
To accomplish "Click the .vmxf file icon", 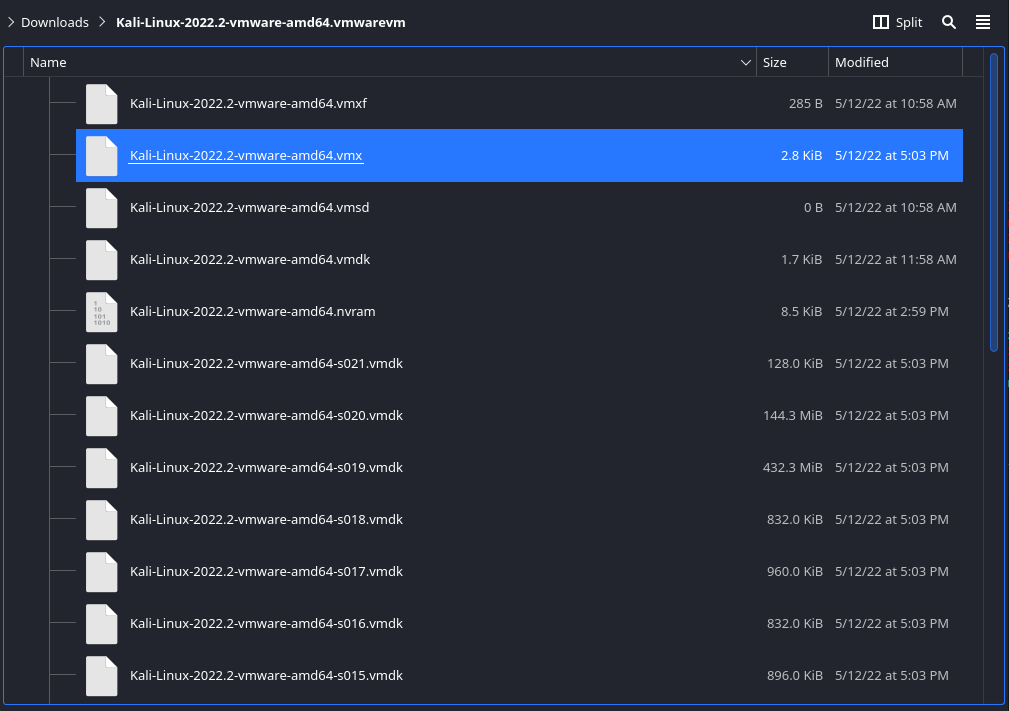I will tap(101, 104).
